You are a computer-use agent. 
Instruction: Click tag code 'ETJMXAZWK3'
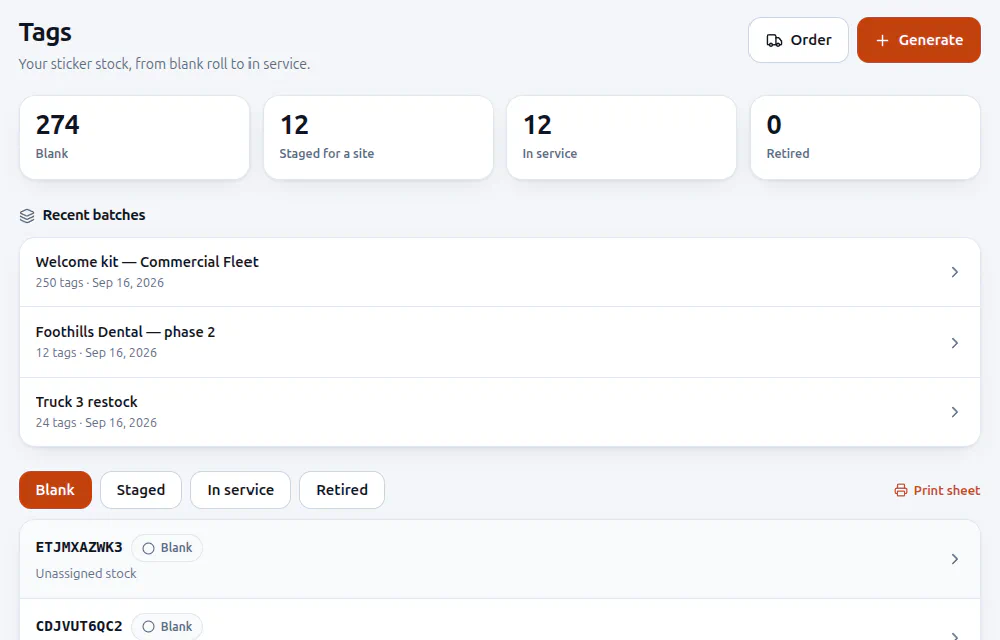pyautogui.click(x=79, y=548)
